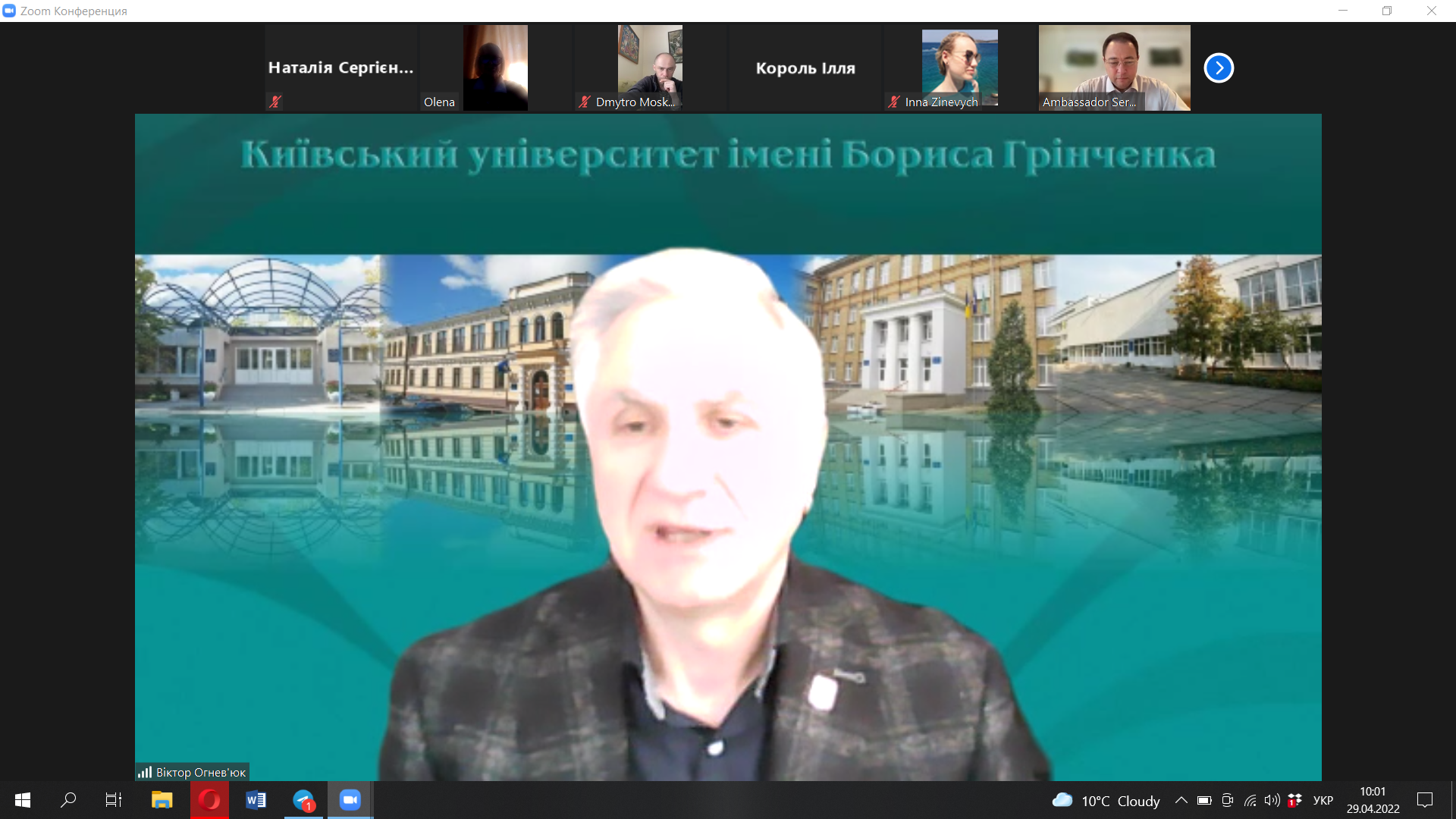Open the clock and date flyout
This screenshot has width=1456, height=819.
(1373, 800)
